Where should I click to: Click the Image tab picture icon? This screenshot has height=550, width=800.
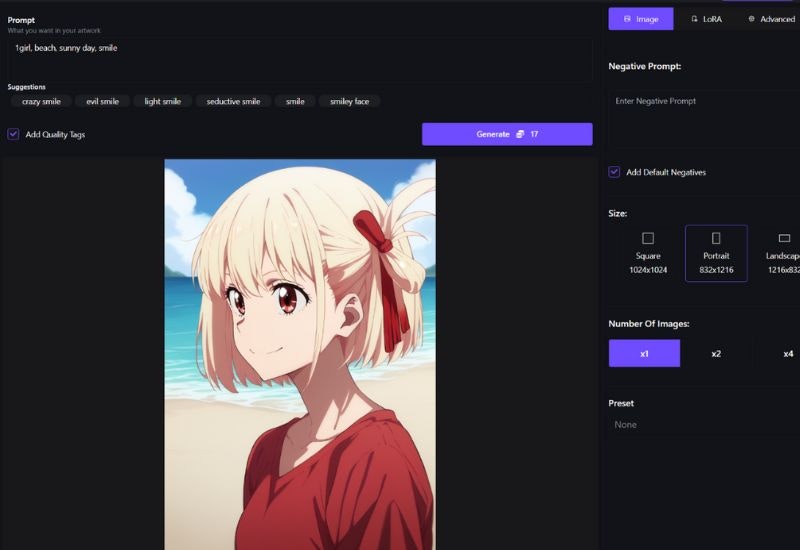click(x=627, y=19)
